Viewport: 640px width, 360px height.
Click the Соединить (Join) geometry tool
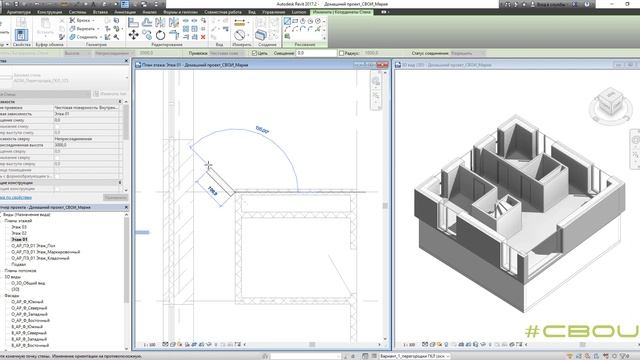pyautogui.click(x=83, y=37)
